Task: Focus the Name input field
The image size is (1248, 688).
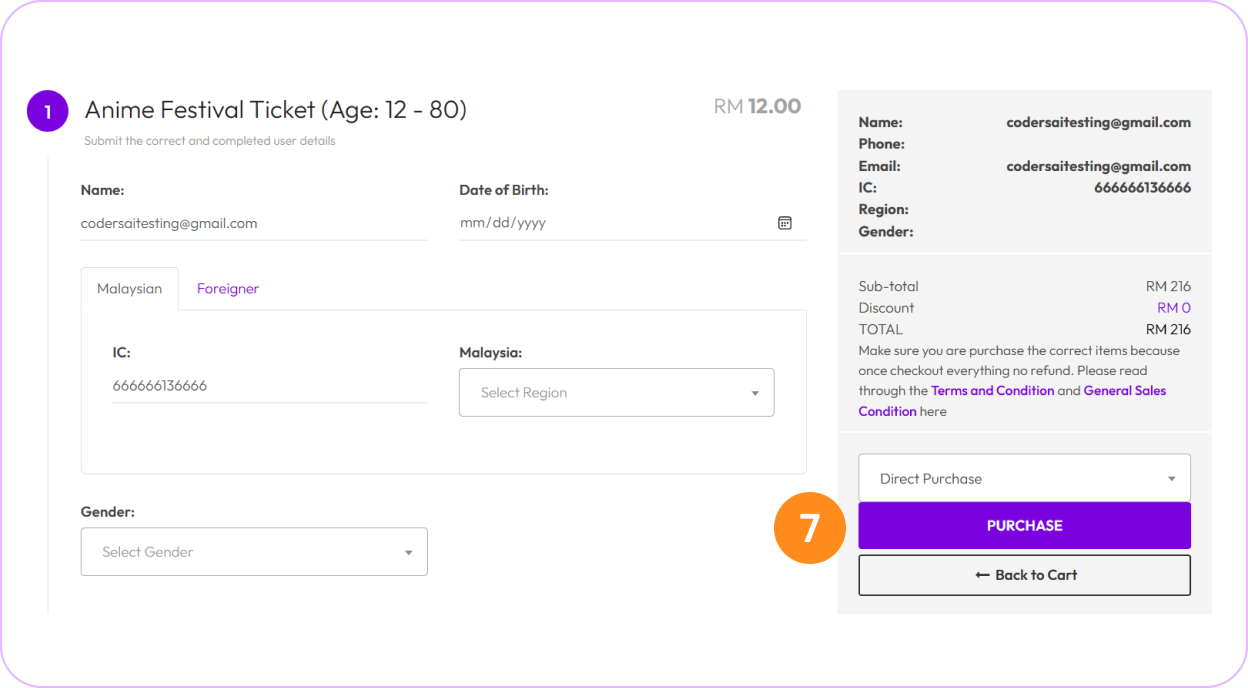Action: 254,224
